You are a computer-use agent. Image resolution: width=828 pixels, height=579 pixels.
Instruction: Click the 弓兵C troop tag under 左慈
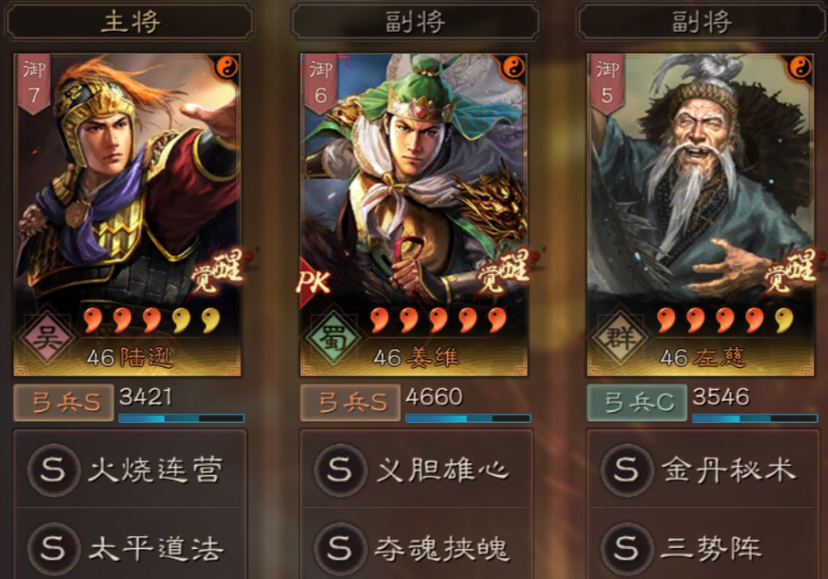coord(637,403)
